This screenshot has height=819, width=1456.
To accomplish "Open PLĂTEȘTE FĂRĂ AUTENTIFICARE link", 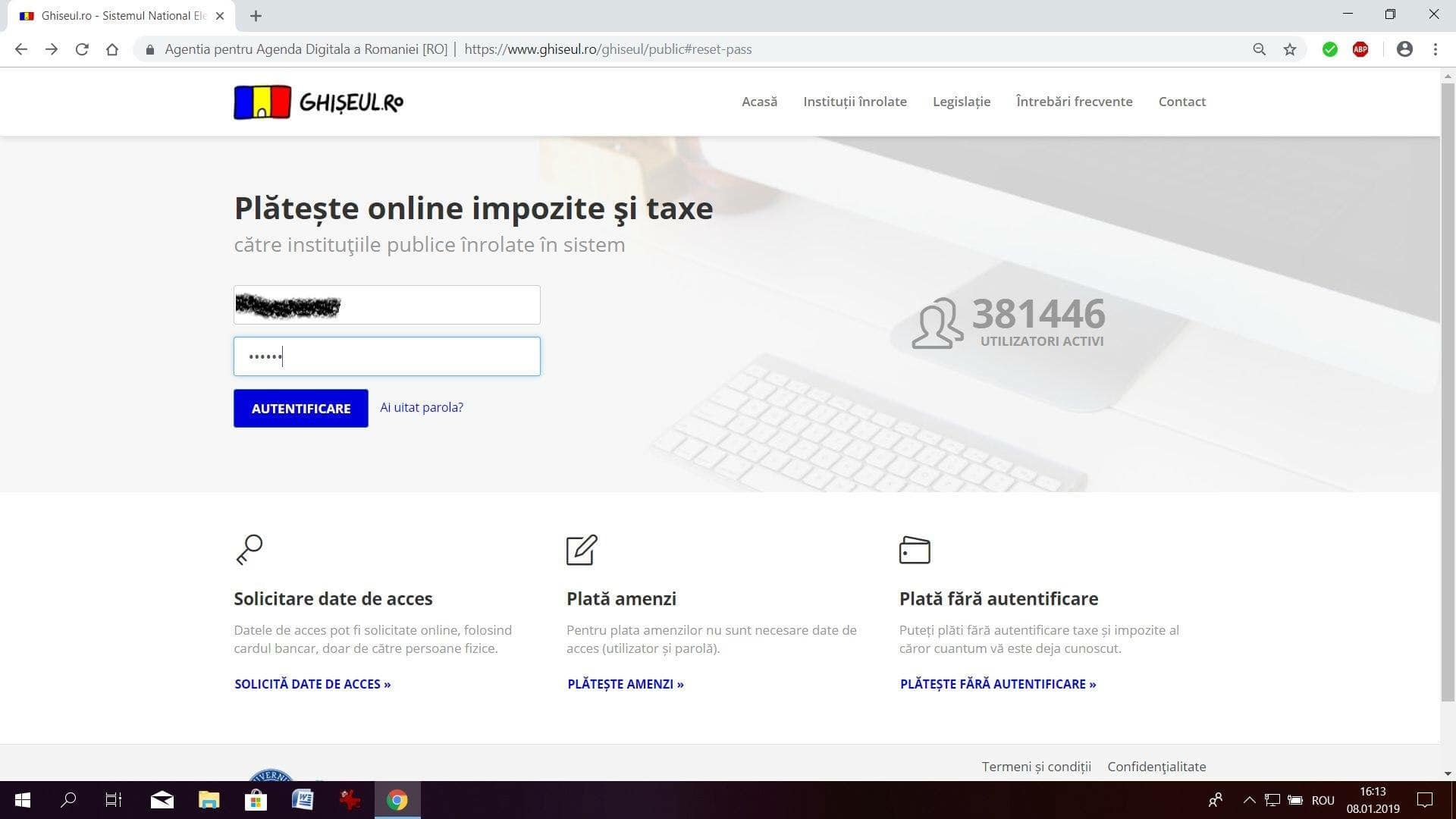I will [x=998, y=684].
